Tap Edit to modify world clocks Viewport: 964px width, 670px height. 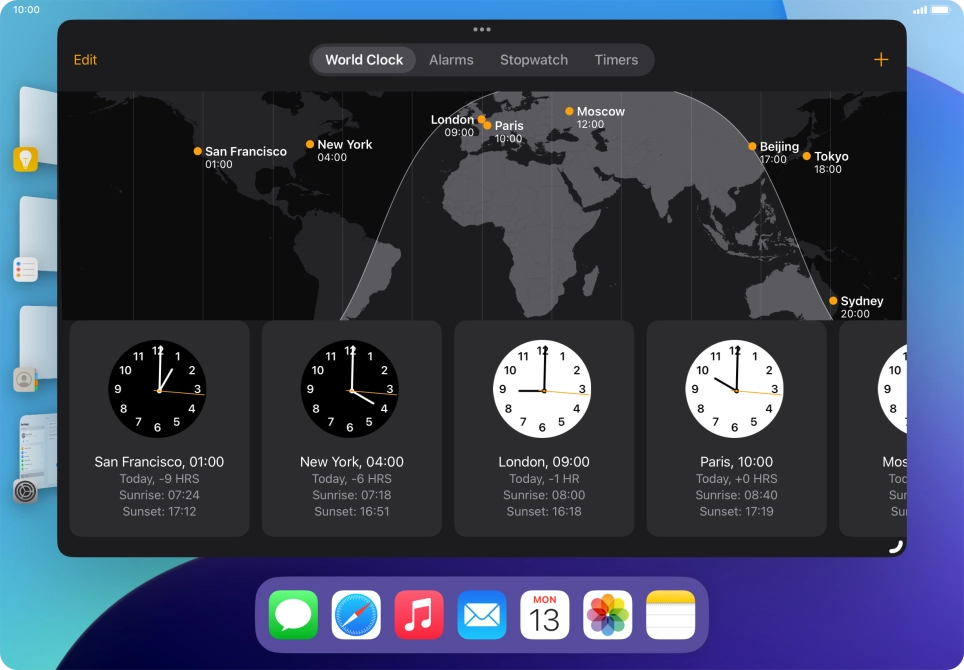pos(85,60)
